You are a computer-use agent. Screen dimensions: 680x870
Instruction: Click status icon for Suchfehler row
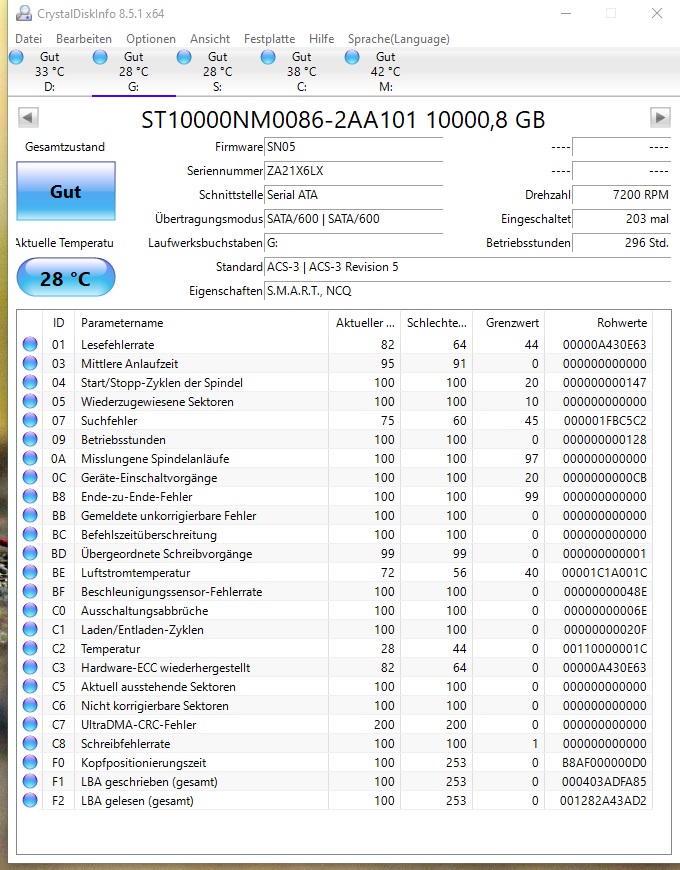coord(30,420)
